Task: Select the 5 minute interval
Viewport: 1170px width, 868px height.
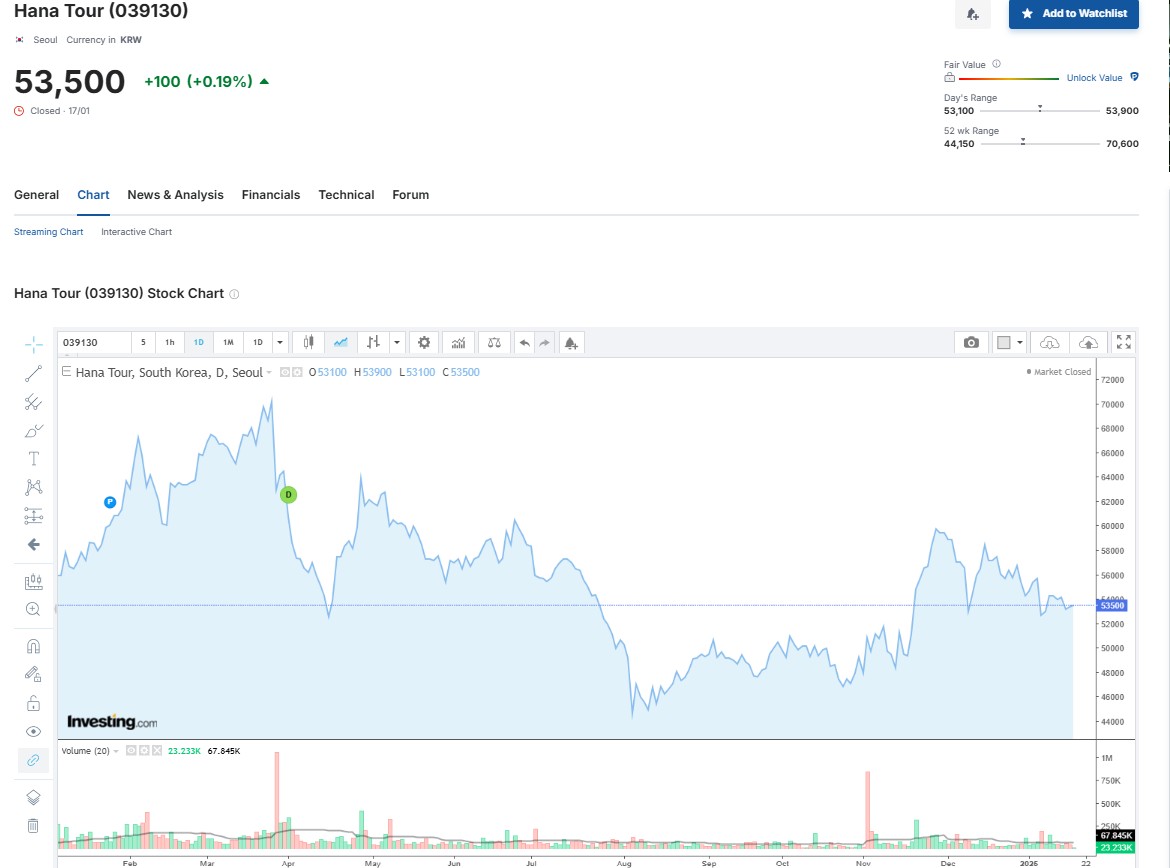Action: [x=143, y=343]
